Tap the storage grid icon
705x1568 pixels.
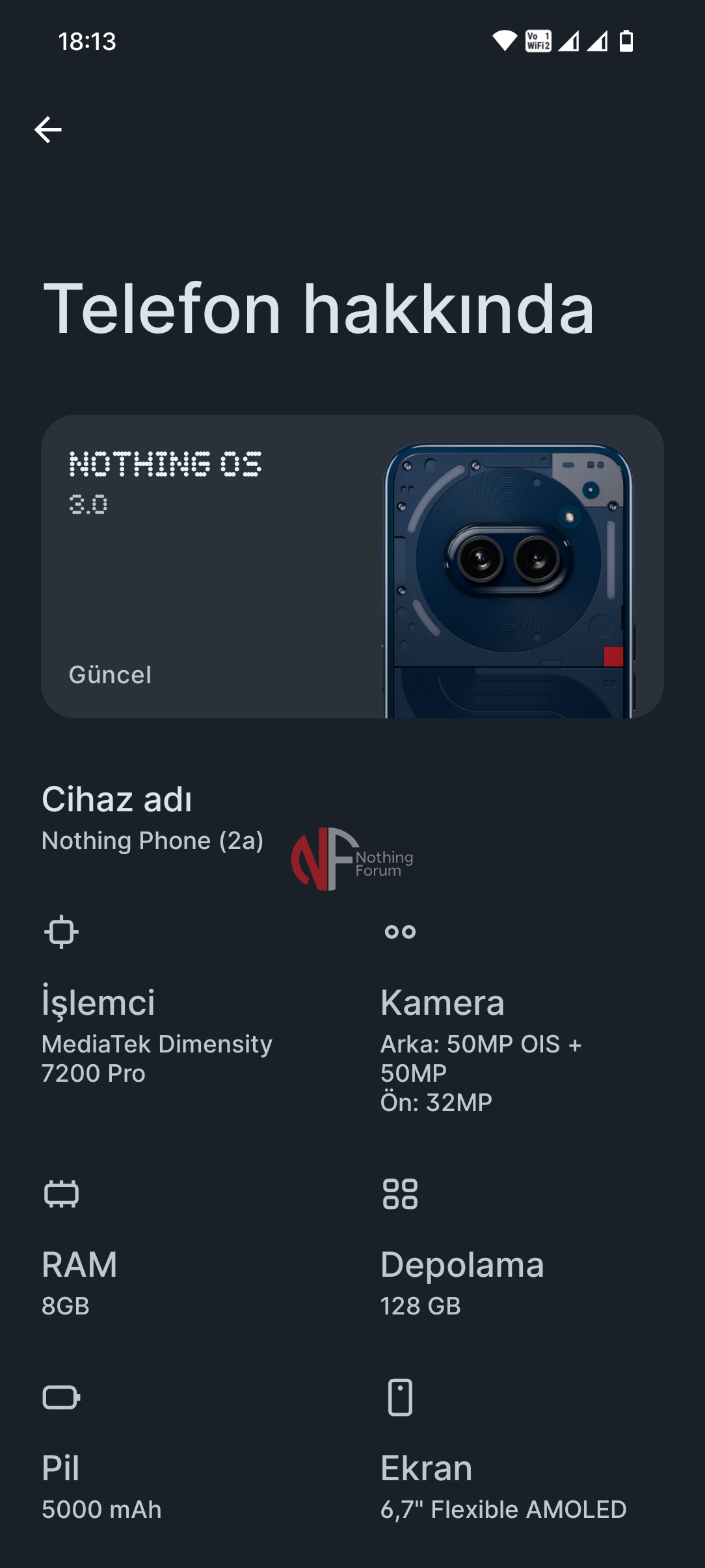[x=400, y=1194]
